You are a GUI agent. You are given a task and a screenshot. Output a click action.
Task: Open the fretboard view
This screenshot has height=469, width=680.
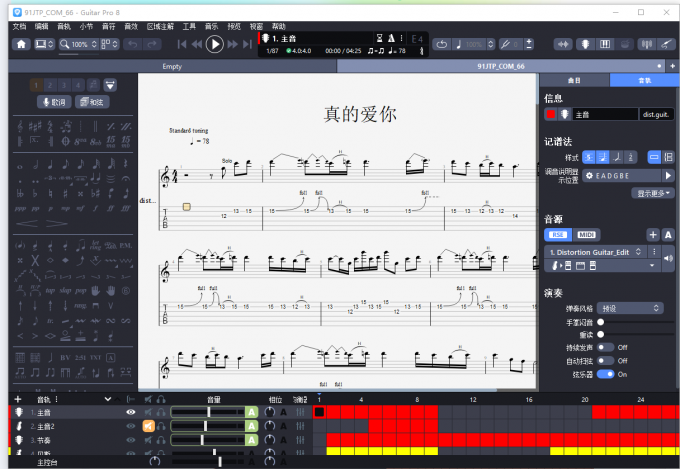(x=585, y=44)
